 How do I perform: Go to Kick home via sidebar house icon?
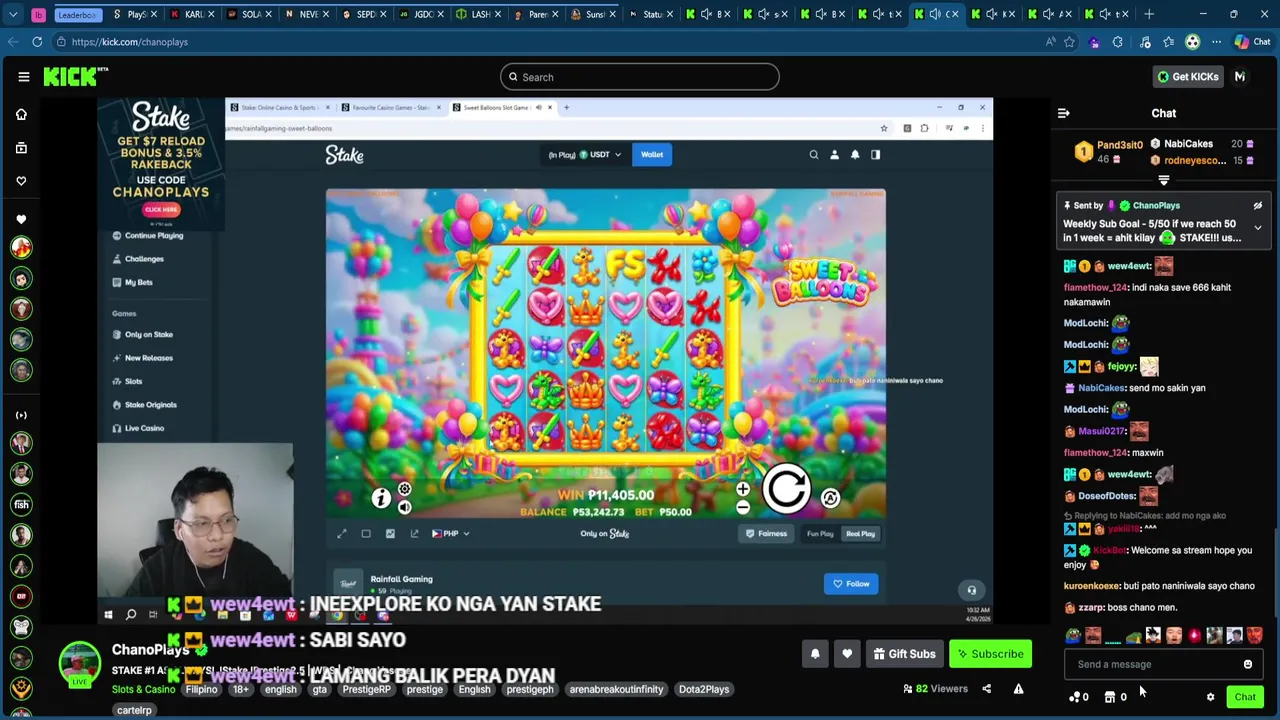pos(21,114)
